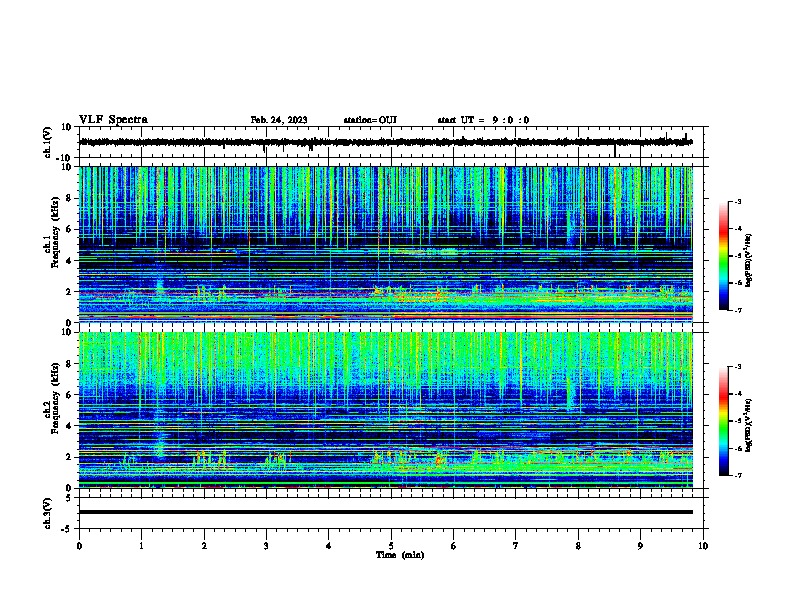
Task: Click time axis tick label "6"
Action: pyautogui.click(x=454, y=546)
